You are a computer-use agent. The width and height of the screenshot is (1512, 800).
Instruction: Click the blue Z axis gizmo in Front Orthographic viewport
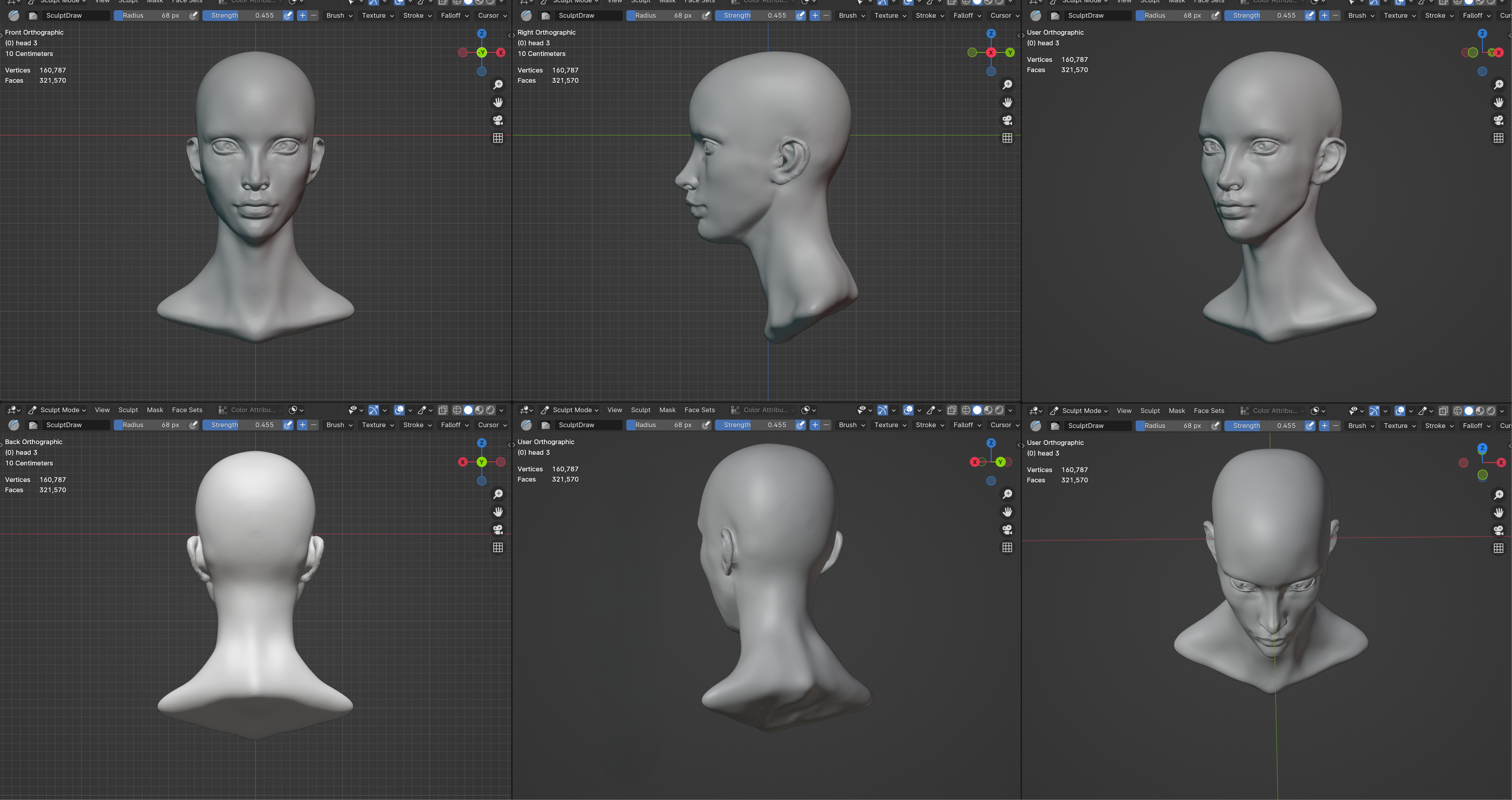pos(481,33)
